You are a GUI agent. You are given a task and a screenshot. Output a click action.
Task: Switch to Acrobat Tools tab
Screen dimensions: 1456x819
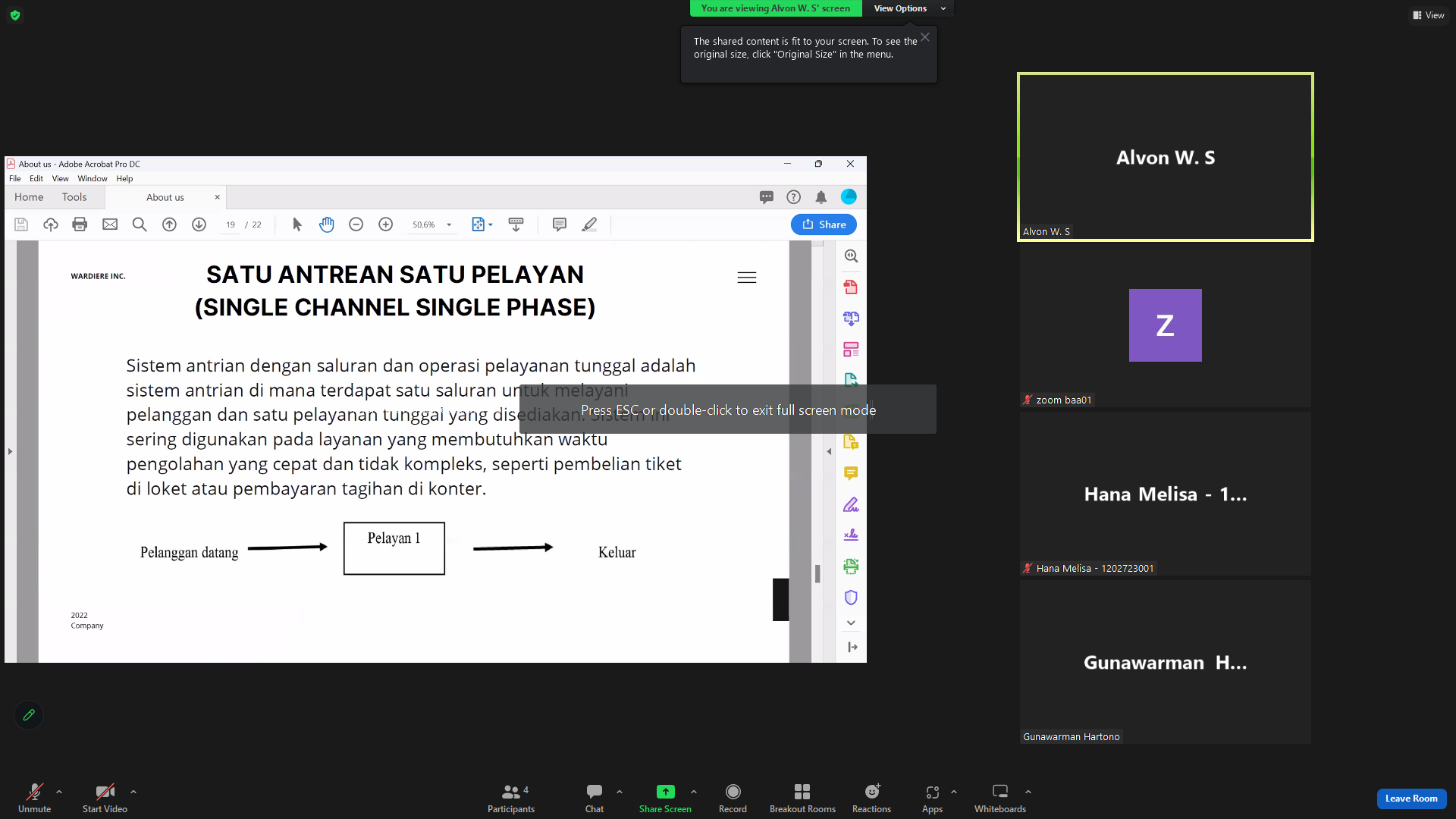(74, 197)
